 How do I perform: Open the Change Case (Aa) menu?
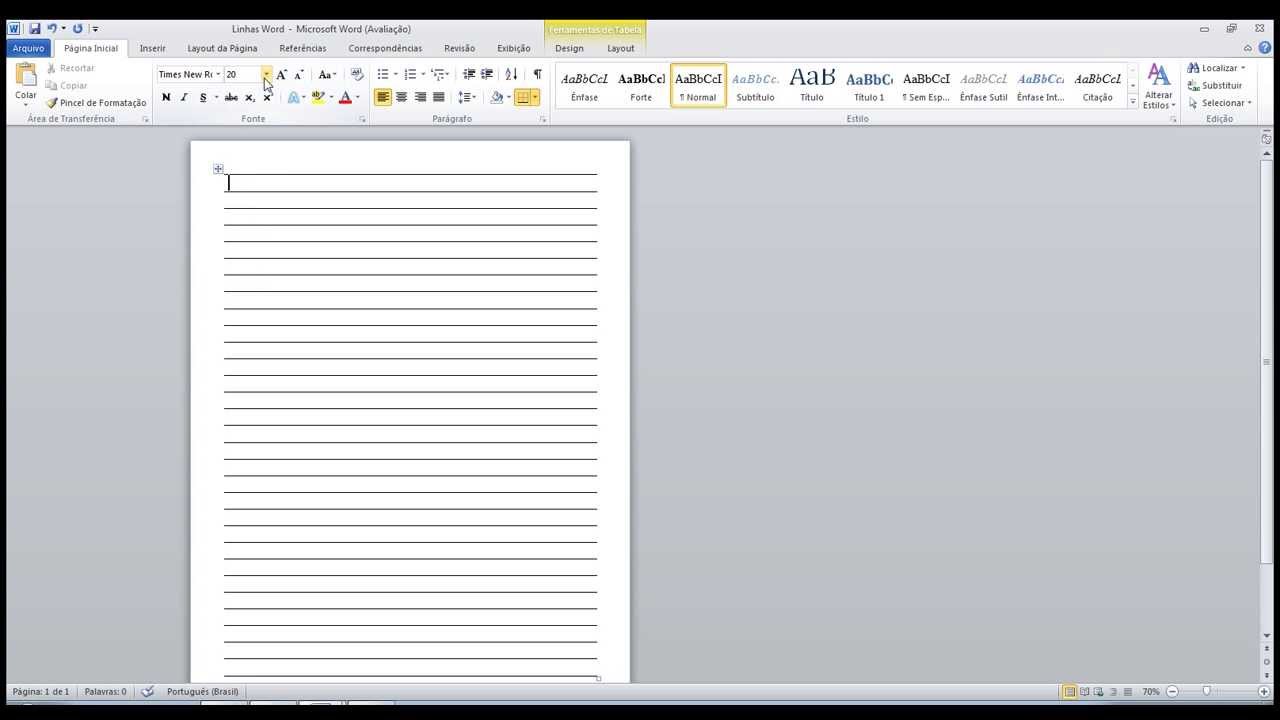[327, 74]
